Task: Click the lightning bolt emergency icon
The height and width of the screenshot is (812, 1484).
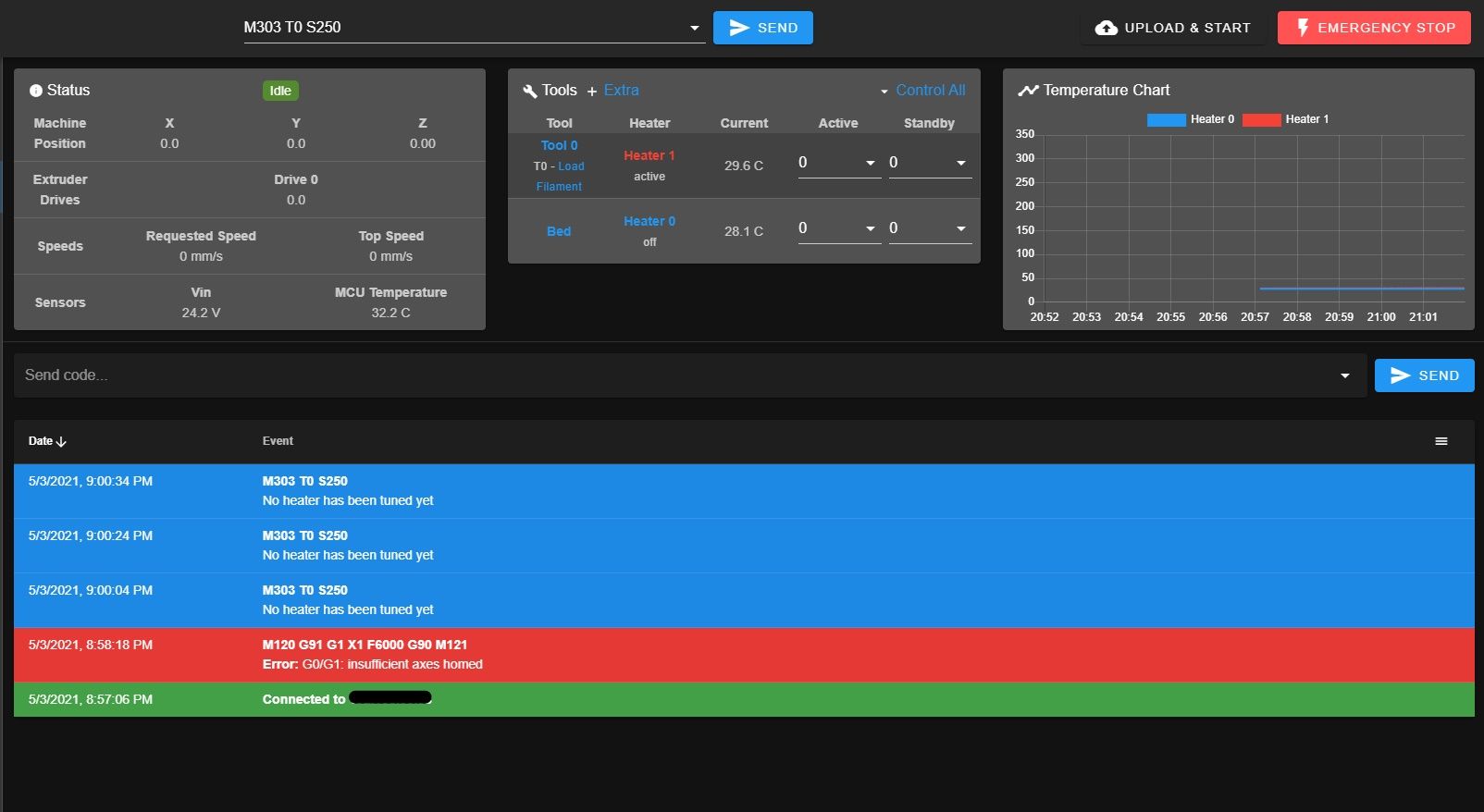Action: click(x=1303, y=28)
